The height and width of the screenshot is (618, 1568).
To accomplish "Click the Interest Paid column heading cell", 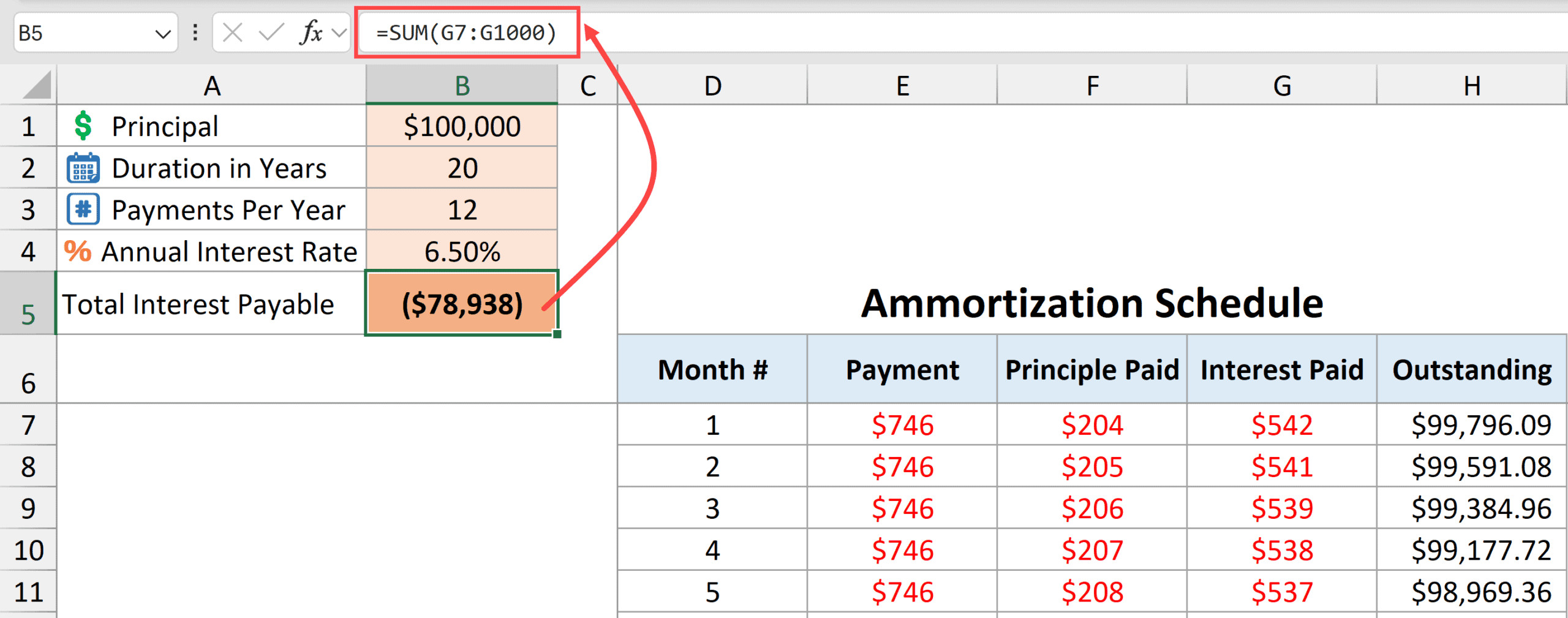I will [x=1281, y=369].
